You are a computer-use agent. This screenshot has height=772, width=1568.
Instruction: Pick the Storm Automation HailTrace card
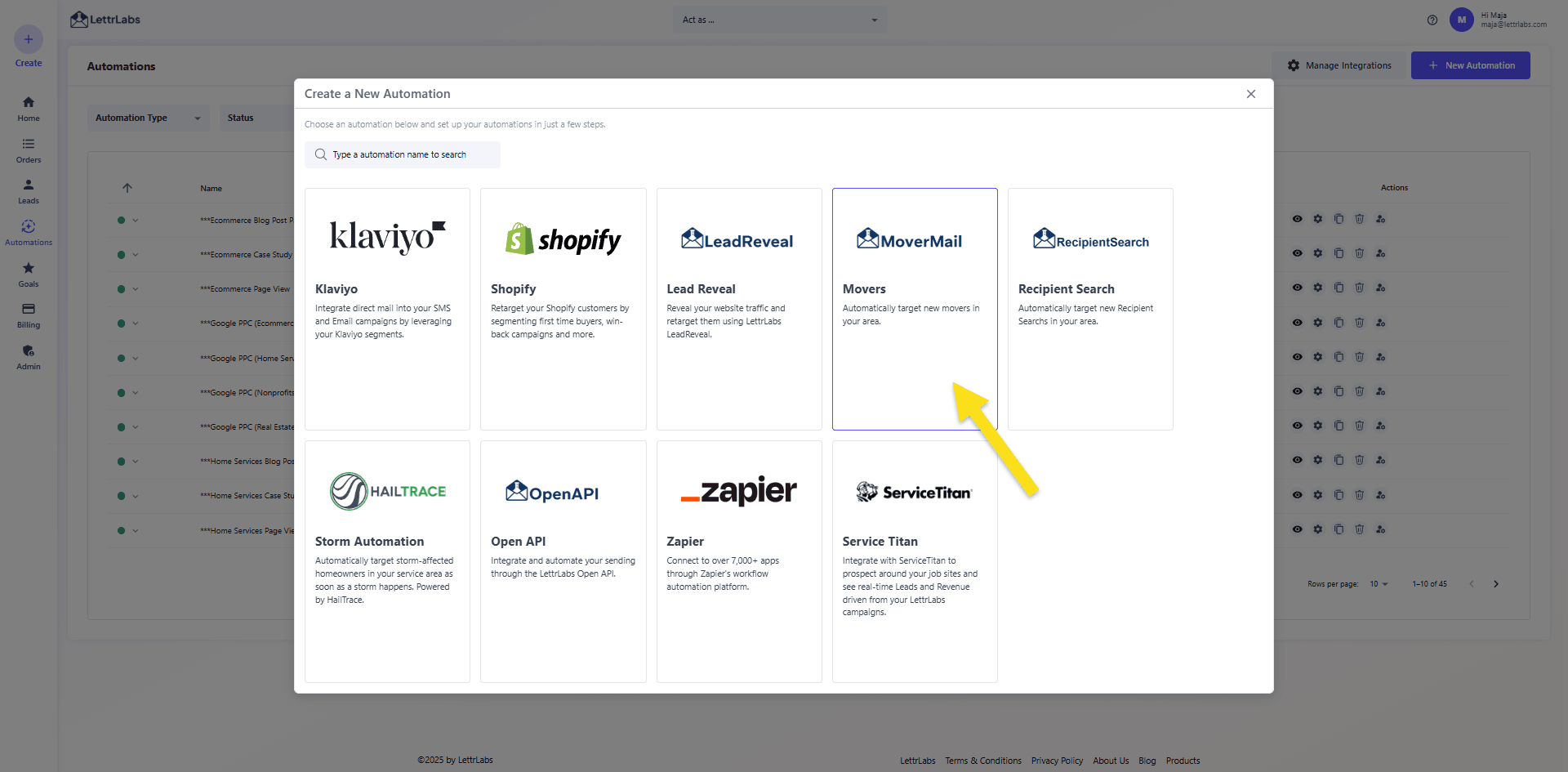click(387, 561)
